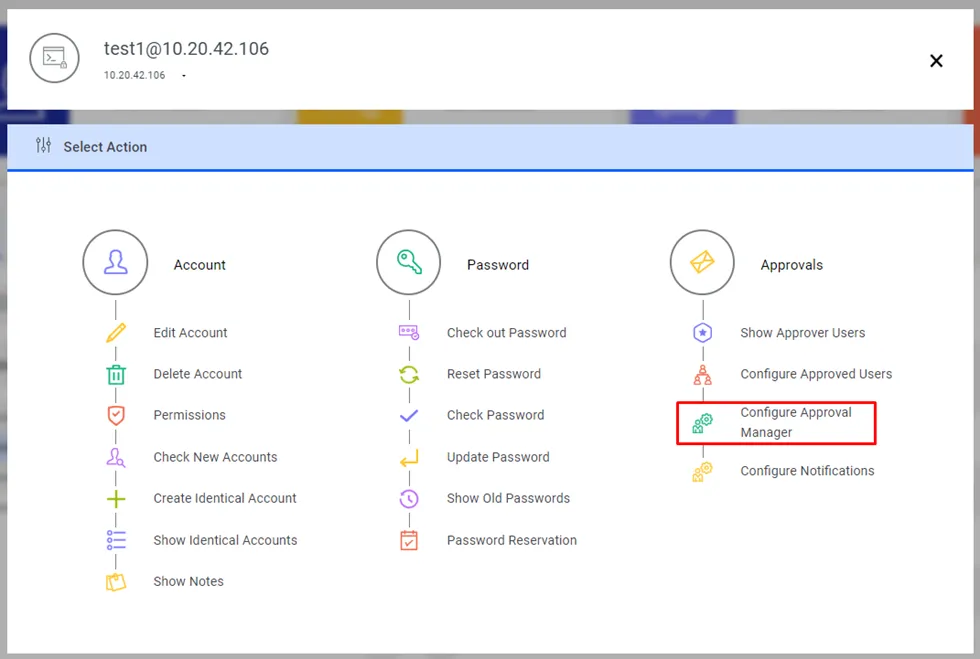Select Check out Password
This screenshot has width=980, height=659.
[506, 333]
